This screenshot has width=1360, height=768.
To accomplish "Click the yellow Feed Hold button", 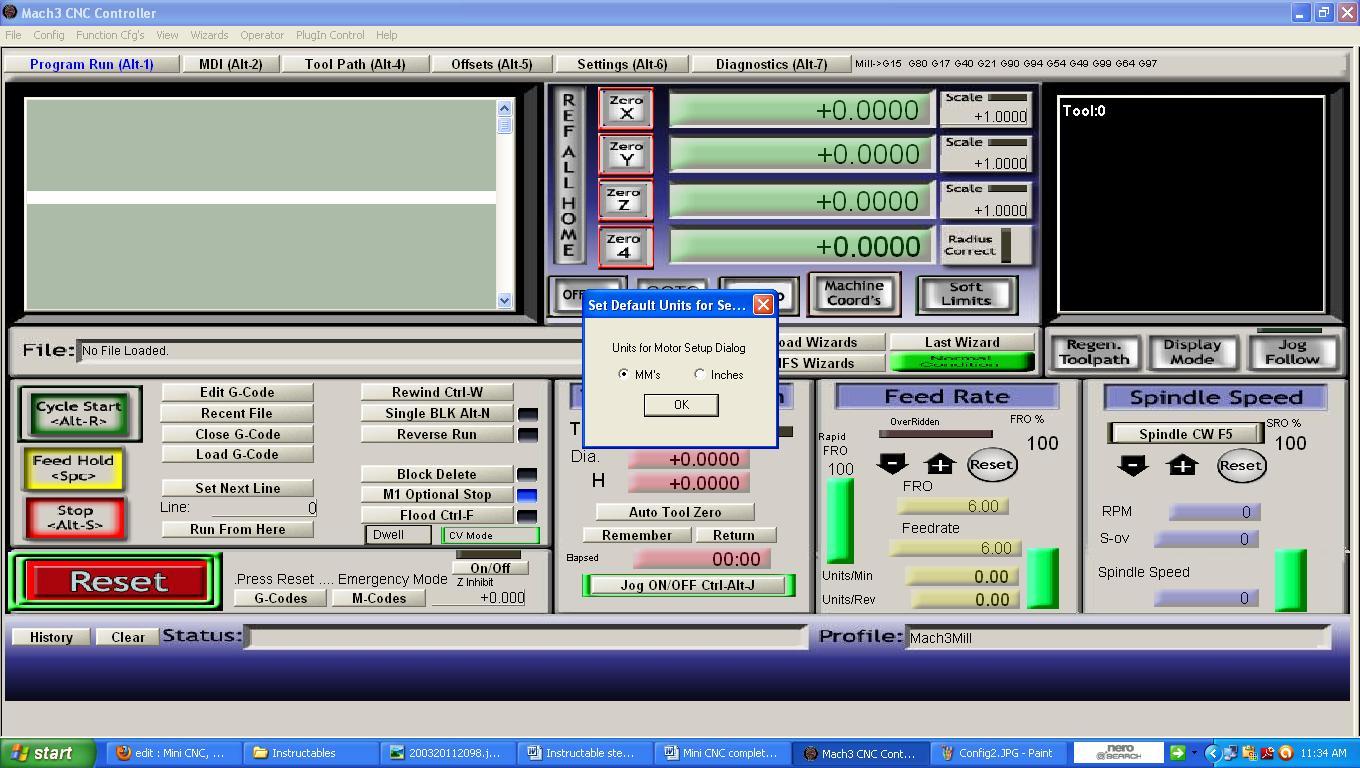I will [73, 468].
